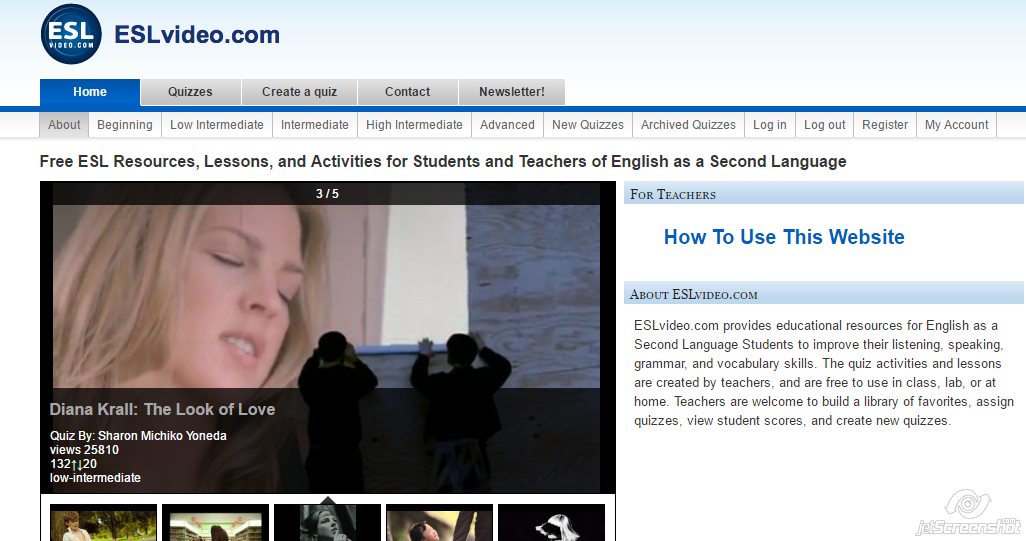Select the High Intermediate menu item

coord(414,125)
